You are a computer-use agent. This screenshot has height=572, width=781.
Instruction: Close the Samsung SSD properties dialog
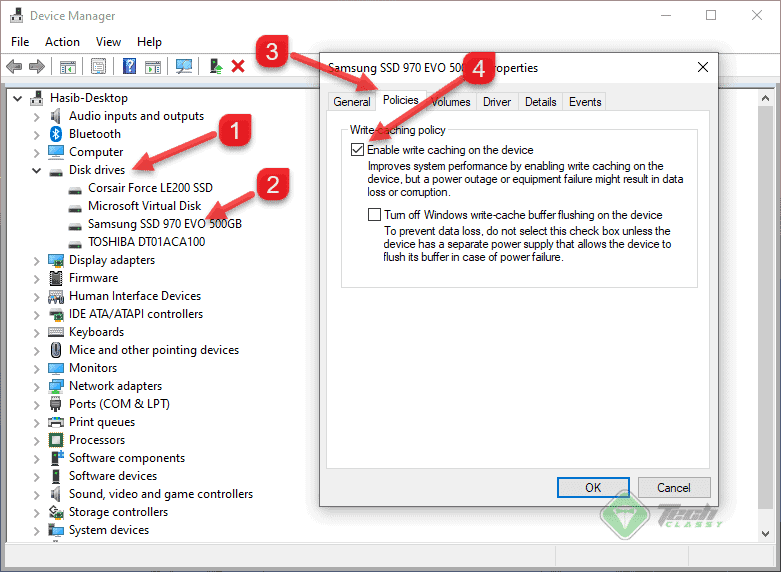tap(703, 67)
